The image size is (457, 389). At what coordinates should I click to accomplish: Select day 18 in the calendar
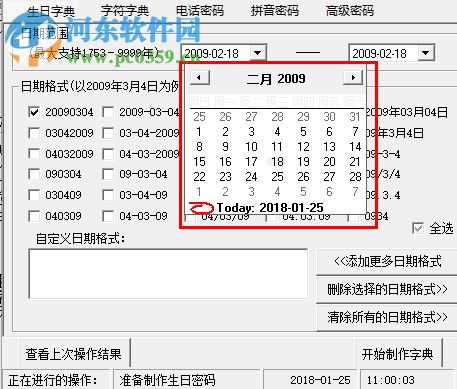coord(277,162)
